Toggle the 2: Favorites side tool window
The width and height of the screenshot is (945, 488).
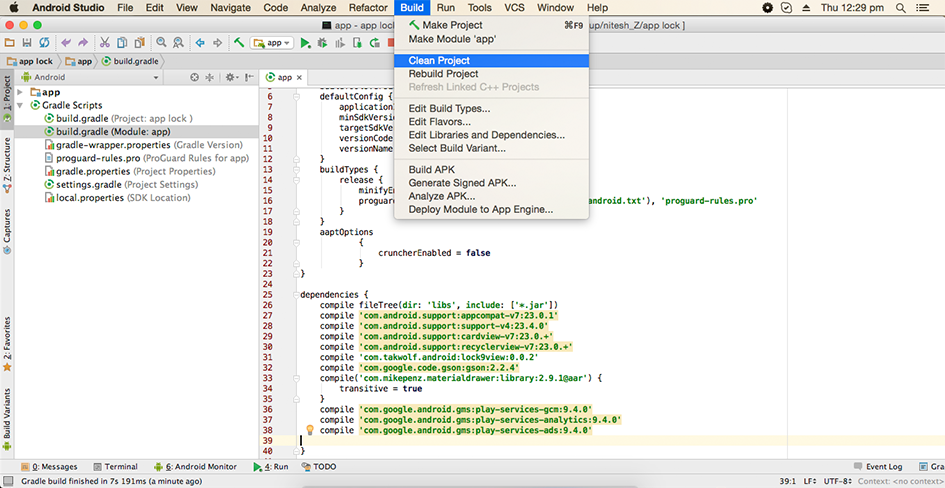(x=7, y=343)
